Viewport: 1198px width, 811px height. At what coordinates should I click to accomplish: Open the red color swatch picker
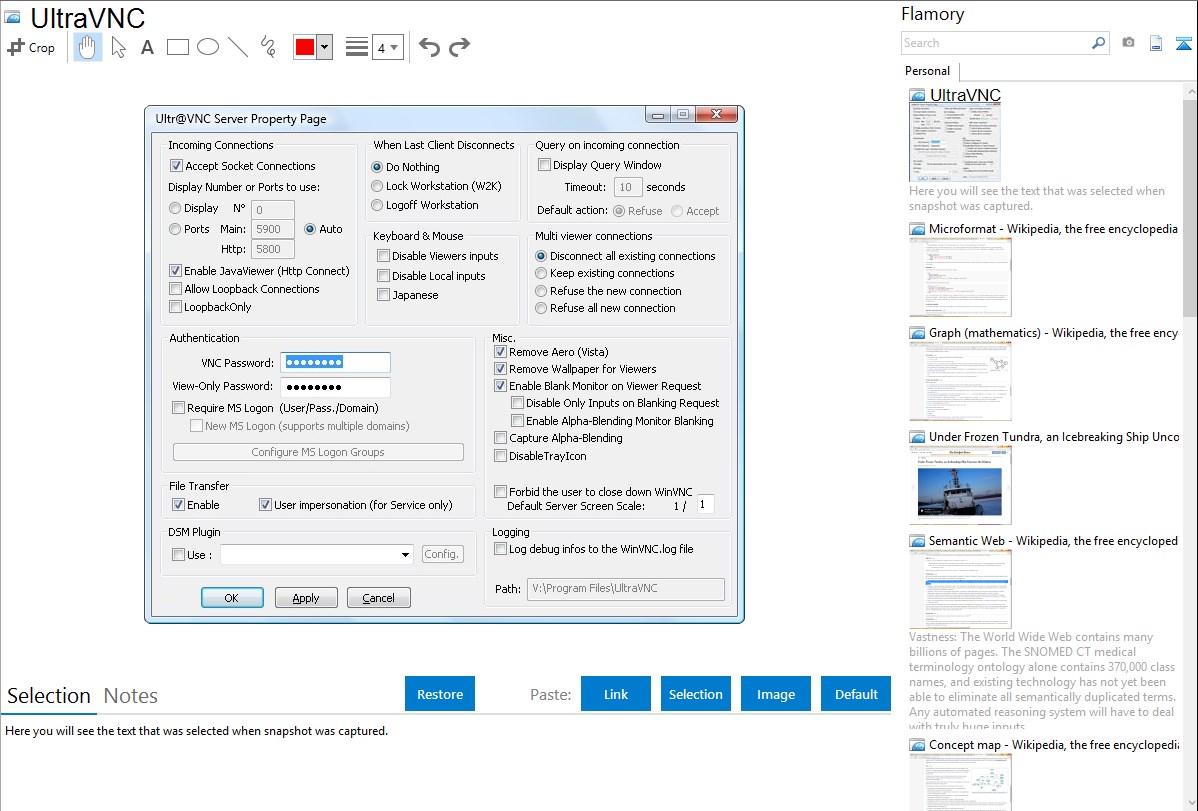coord(305,47)
